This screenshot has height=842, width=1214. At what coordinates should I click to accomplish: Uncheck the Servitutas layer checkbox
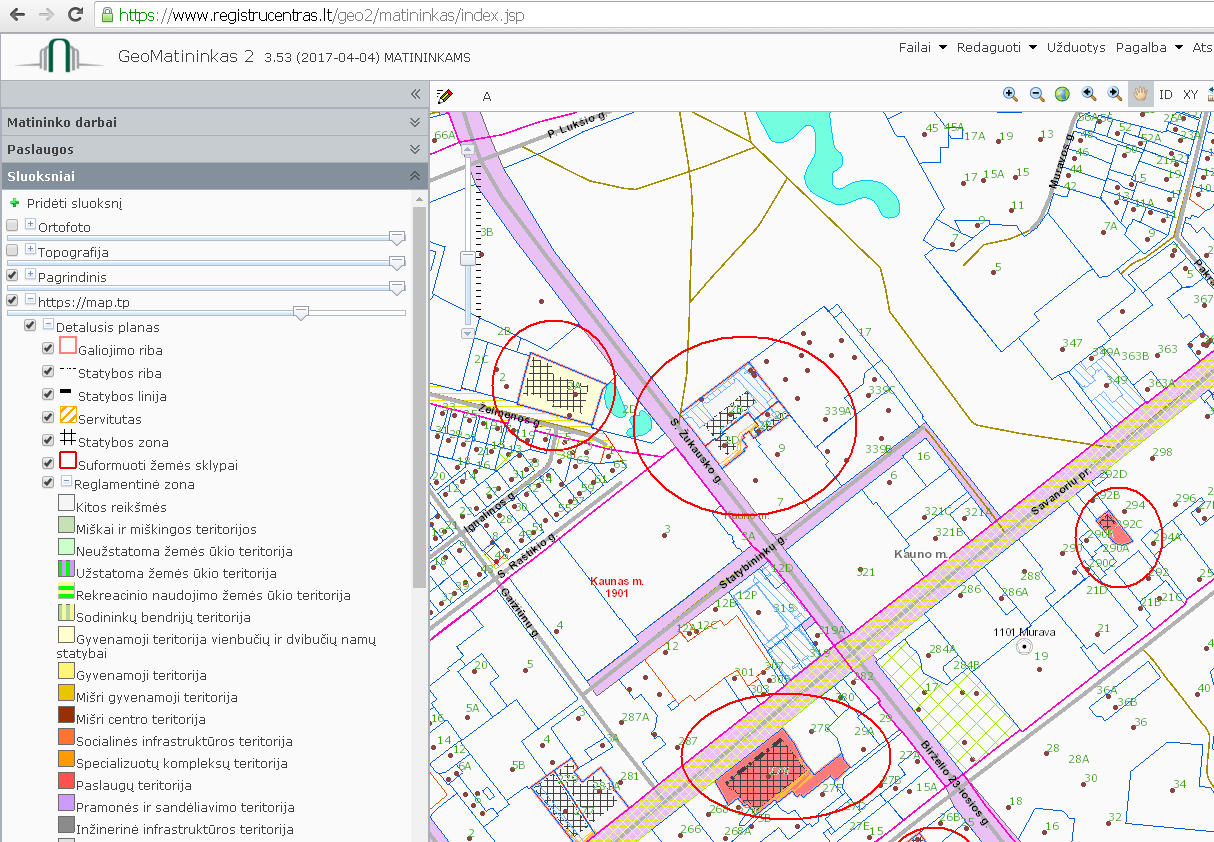[48, 417]
